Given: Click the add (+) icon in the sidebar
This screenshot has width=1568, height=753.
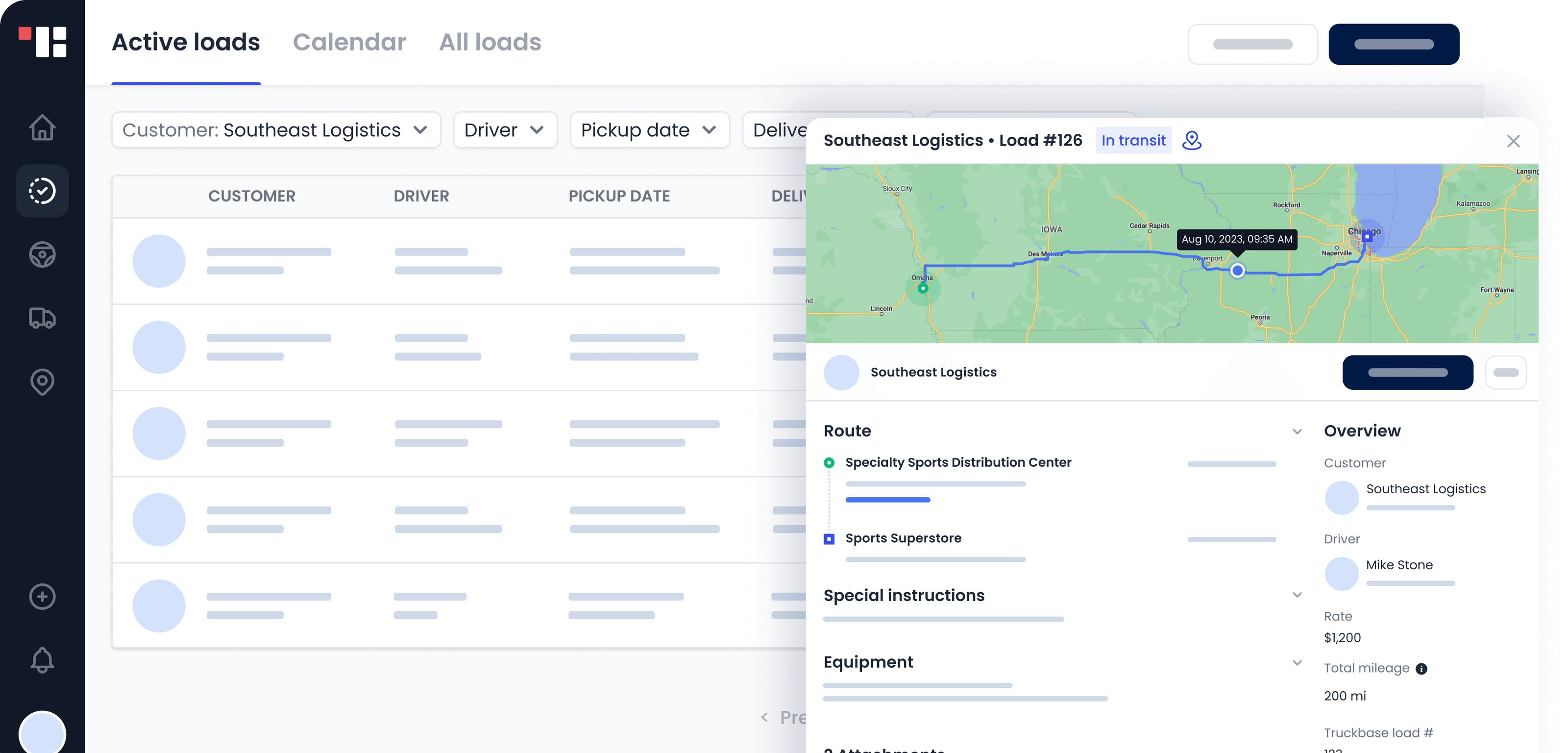Looking at the screenshot, I should (41, 597).
